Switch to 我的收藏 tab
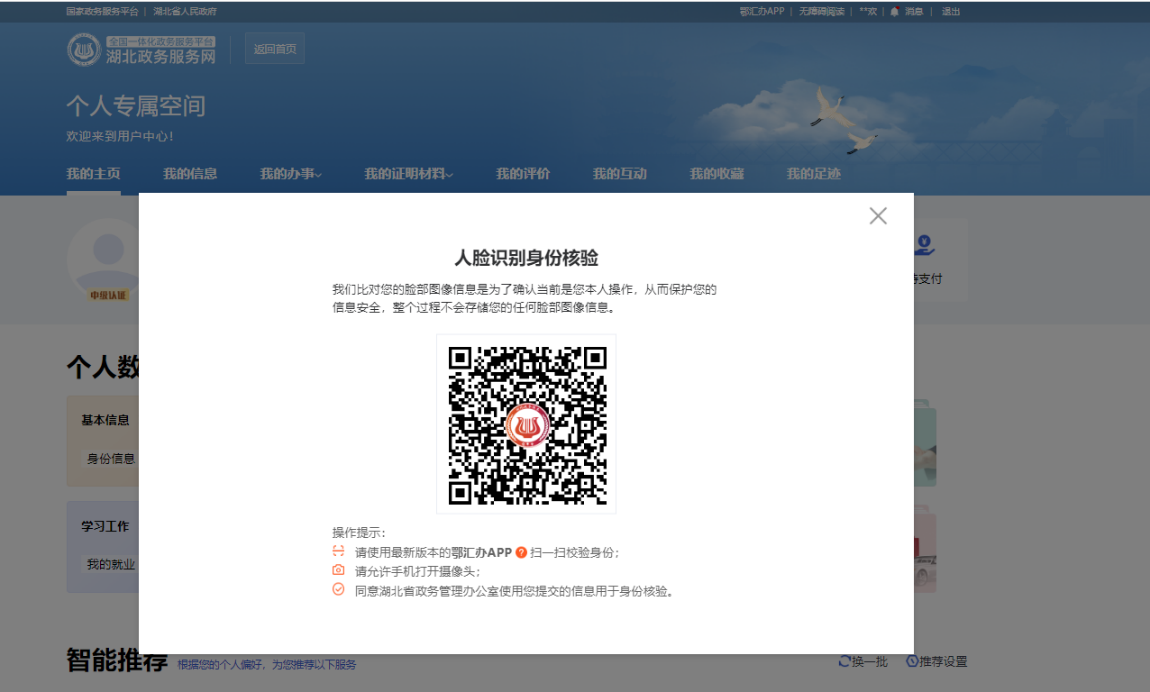 [717, 174]
